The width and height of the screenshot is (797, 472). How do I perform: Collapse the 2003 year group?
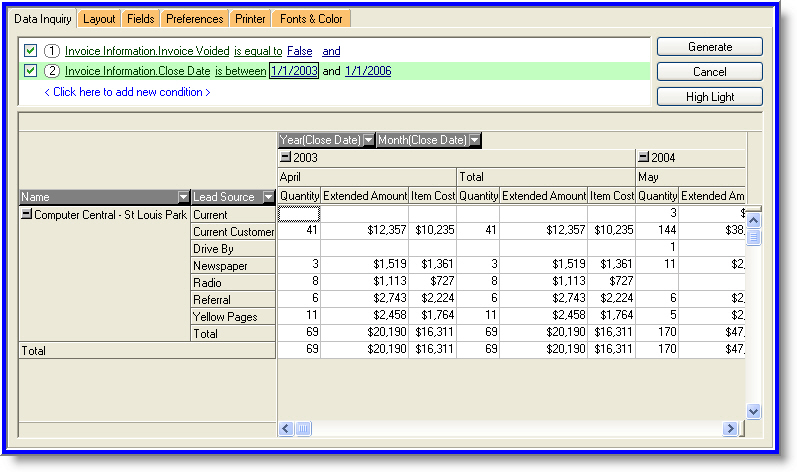[286, 158]
